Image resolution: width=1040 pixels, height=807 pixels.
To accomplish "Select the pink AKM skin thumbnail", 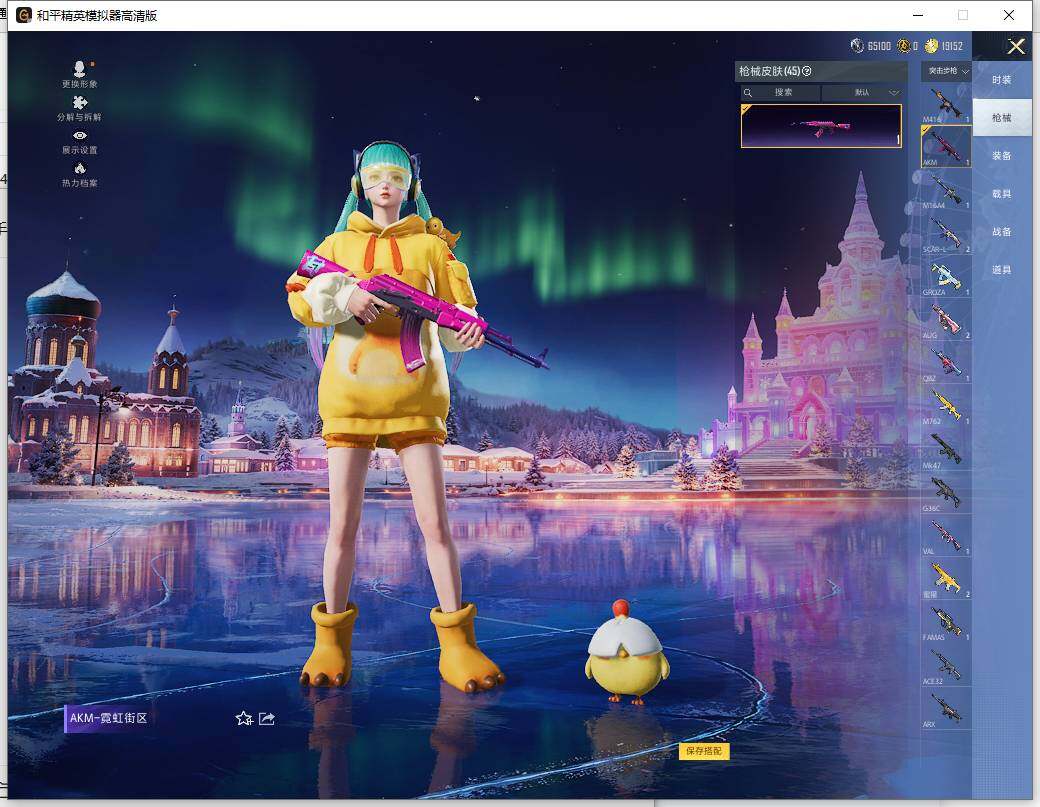I will coord(821,126).
